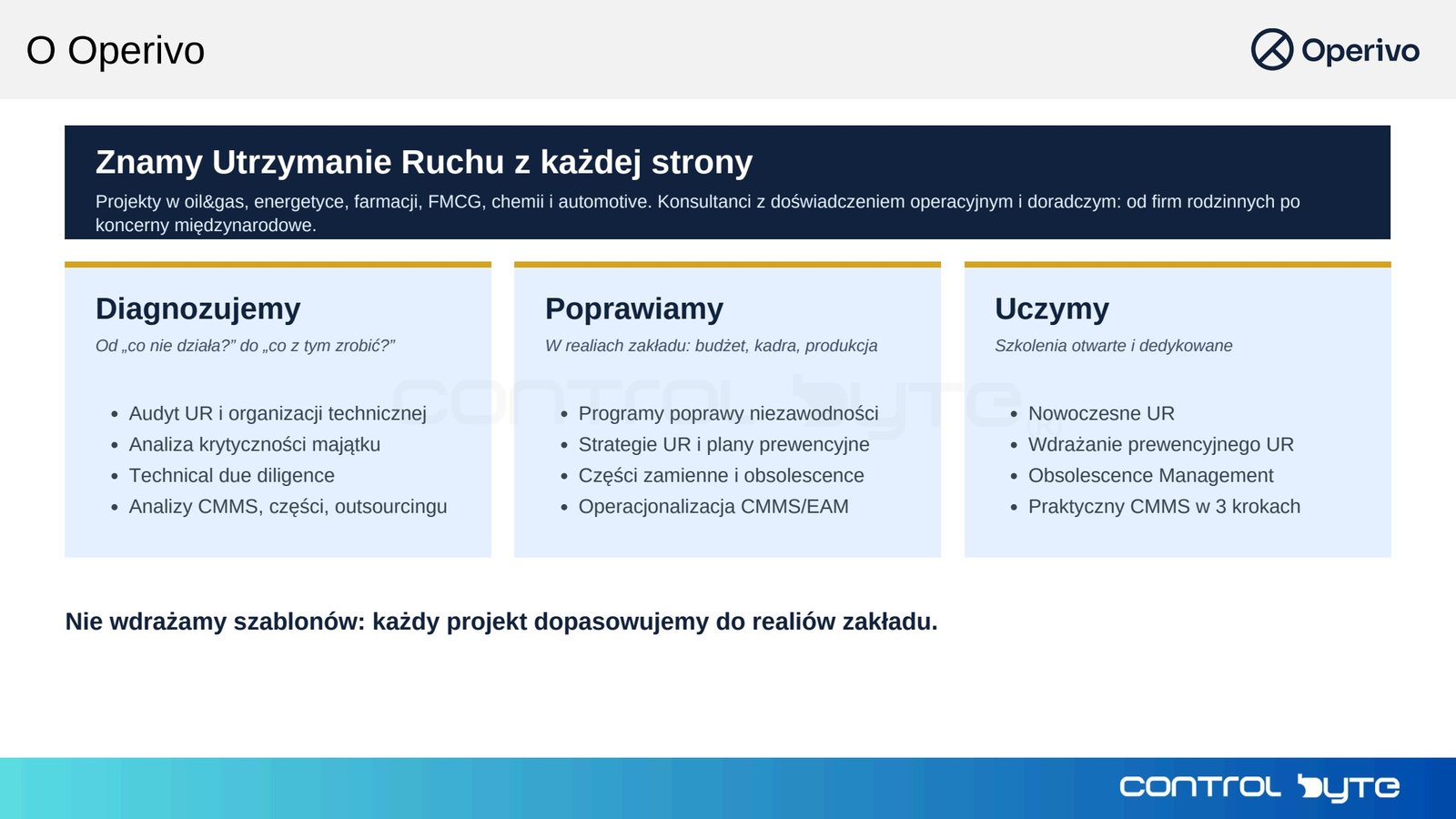Click the bullet "Analizy CMMS, części, outsourcingu"

point(288,506)
